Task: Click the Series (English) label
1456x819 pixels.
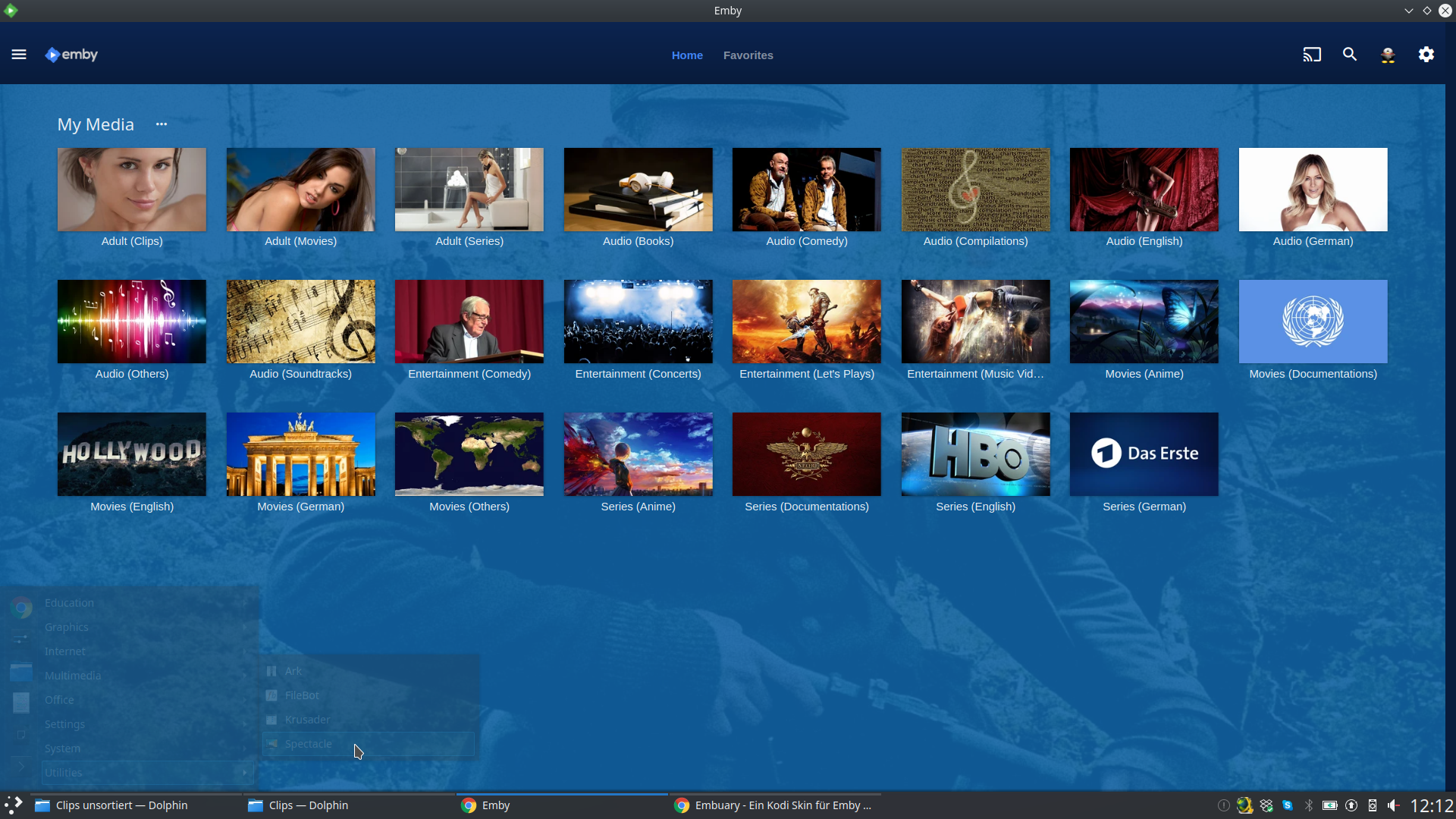Action: click(975, 507)
